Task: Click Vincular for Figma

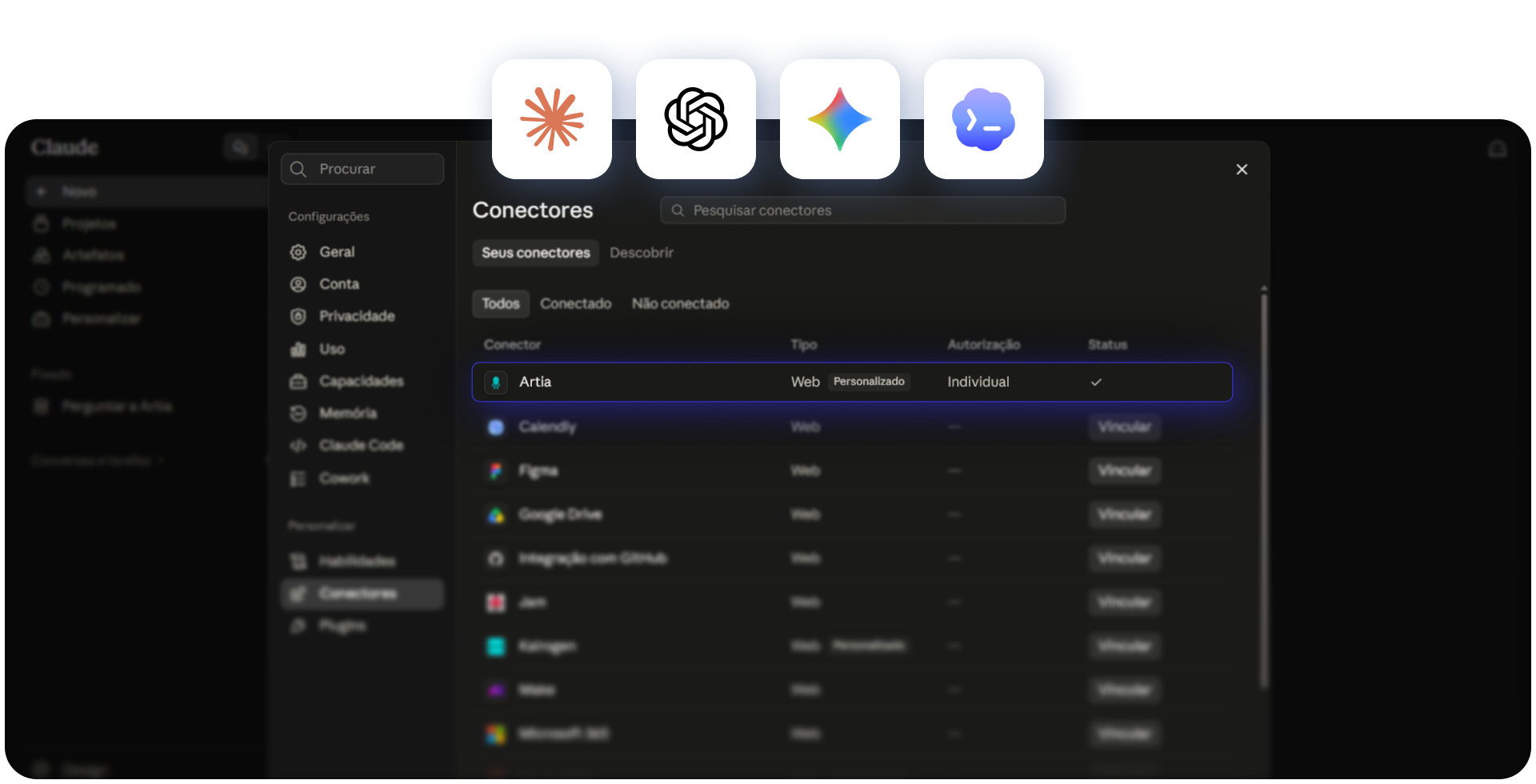Action: click(1124, 471)
